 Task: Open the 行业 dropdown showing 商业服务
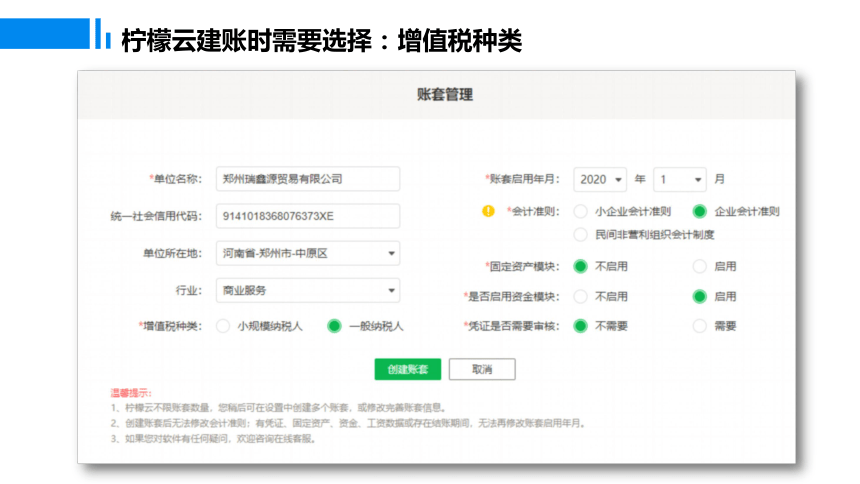tap(308, 290)
